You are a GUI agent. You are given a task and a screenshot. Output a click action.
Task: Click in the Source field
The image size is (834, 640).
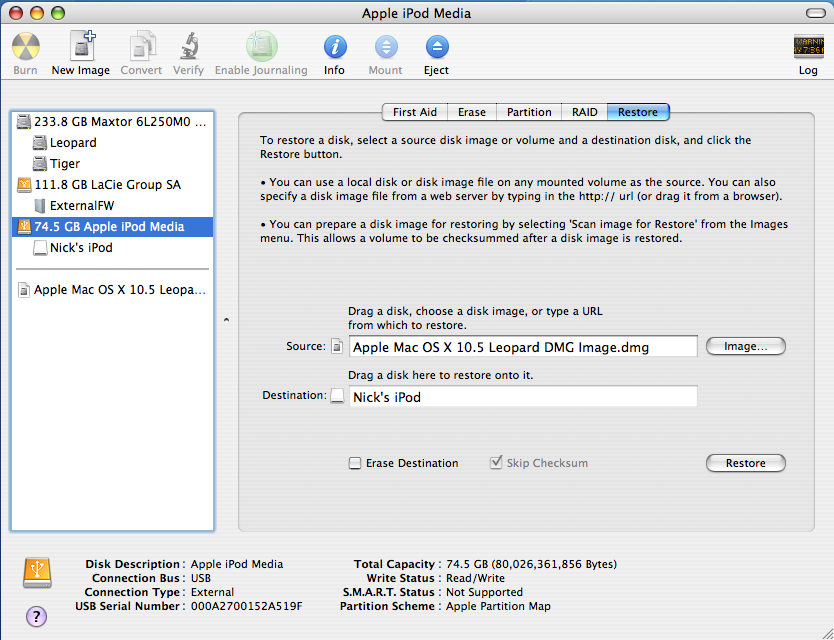pyautogui.click(x=523, y=347)
